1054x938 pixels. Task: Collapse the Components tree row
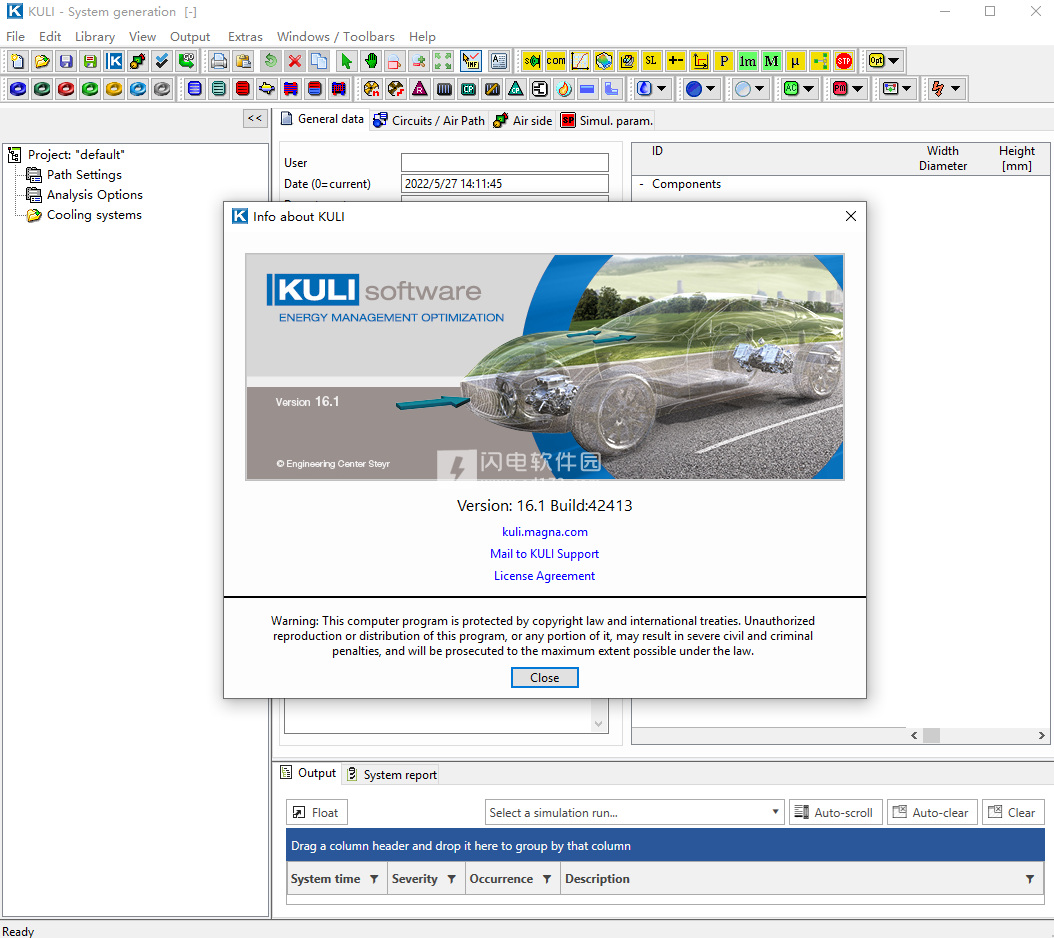click(x=641, y=184)
